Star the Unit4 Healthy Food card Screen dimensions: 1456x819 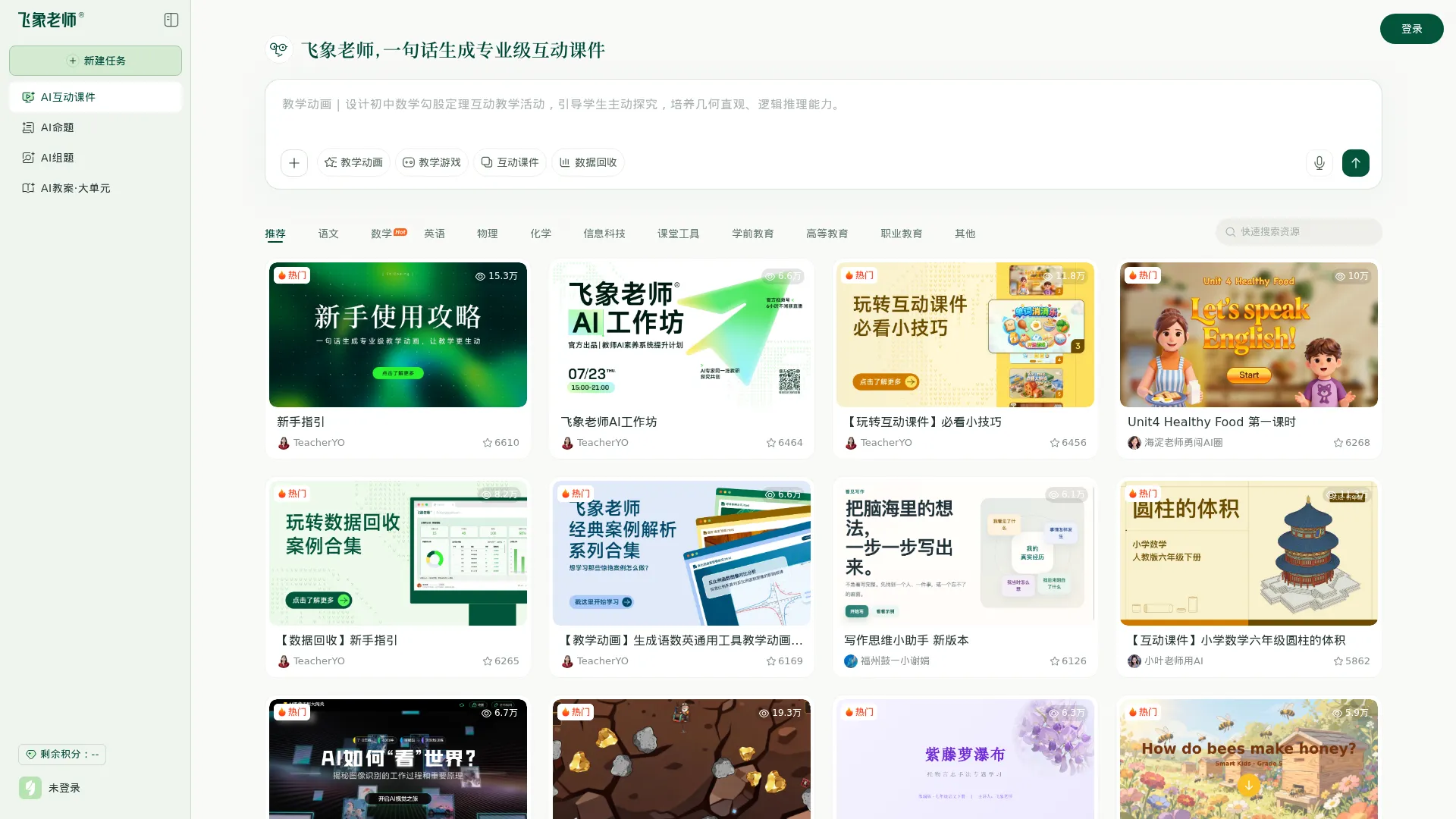click(1338, 443)
